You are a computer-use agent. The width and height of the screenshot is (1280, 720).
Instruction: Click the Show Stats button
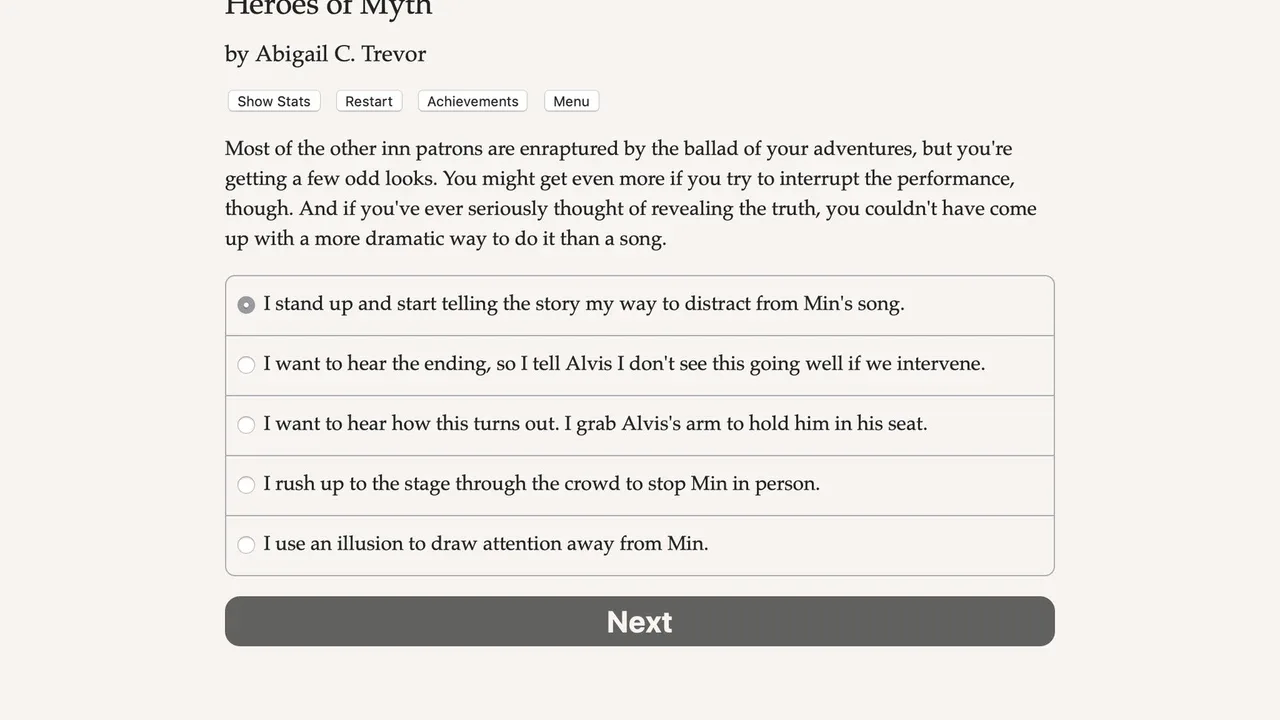coord(274,101)
